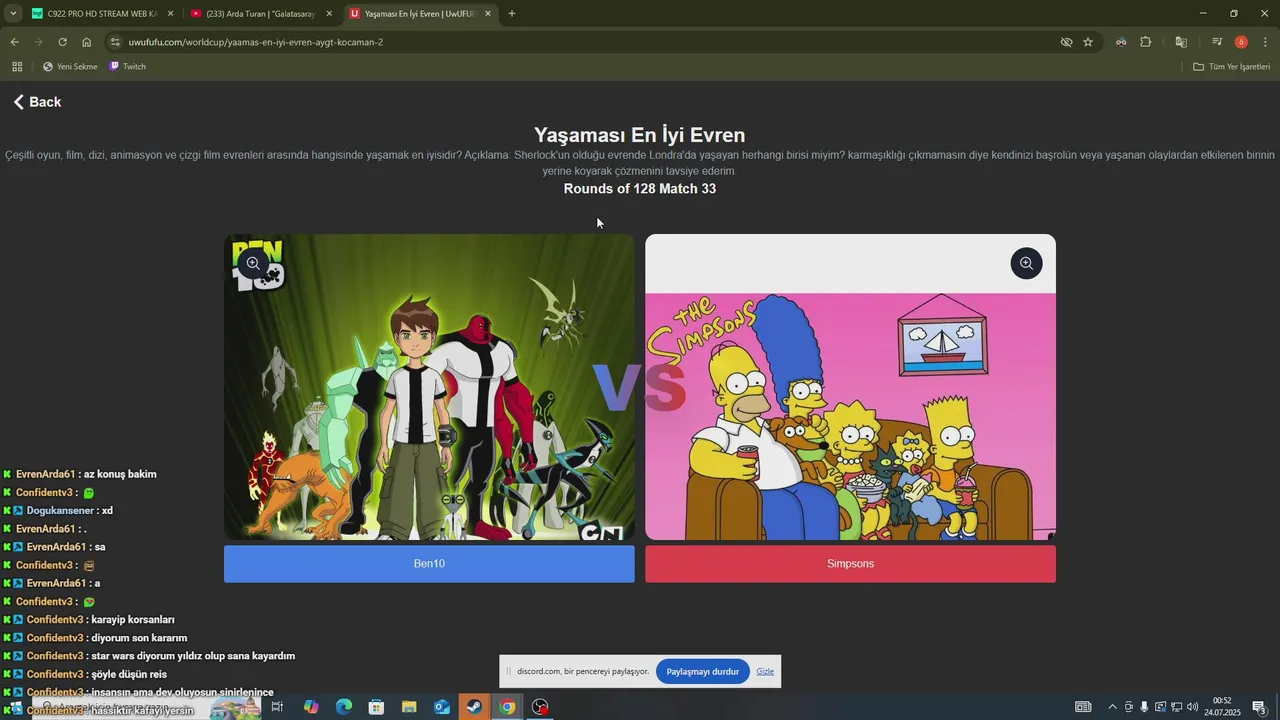Click the Ben10 character artwork
The width and height of the screenshot is (1280, 720).
point(429,388)
